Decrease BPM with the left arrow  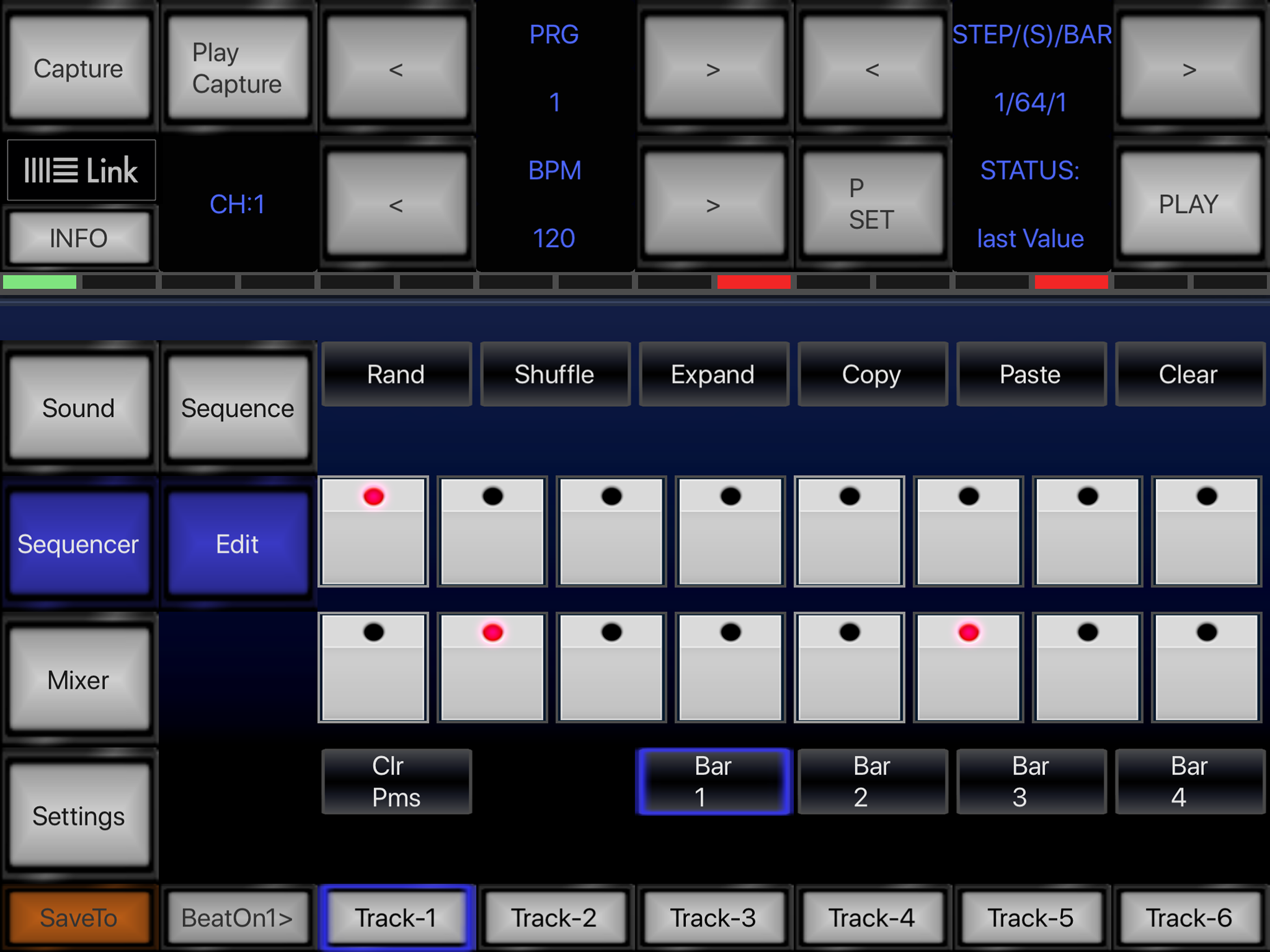click(x=396, y=205)
